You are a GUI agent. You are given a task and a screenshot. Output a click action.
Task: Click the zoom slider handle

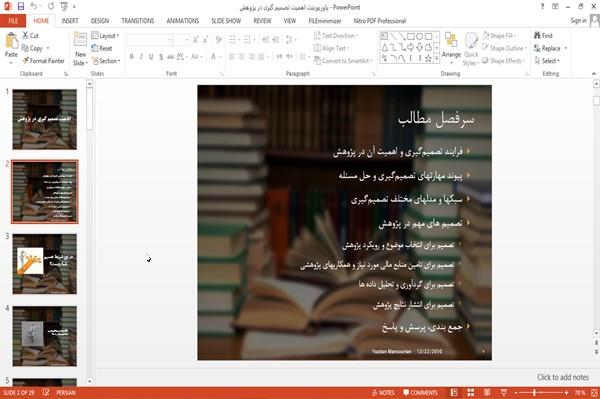[x=535, y=393]
